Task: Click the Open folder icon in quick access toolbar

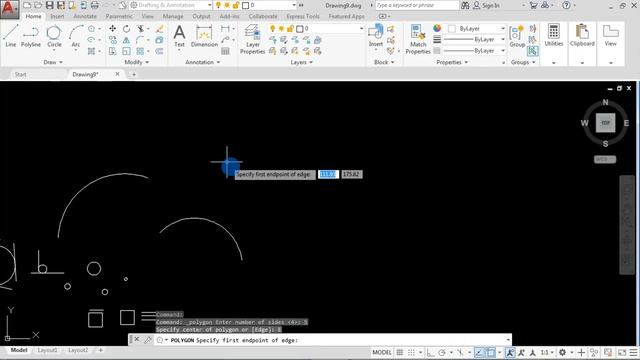Action: click(38, 5)
